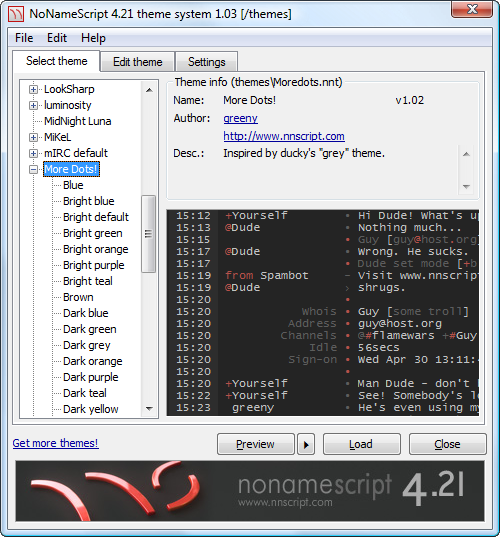Select the Dark purple scheme
The image size is (500, 537).
(91, 377)
